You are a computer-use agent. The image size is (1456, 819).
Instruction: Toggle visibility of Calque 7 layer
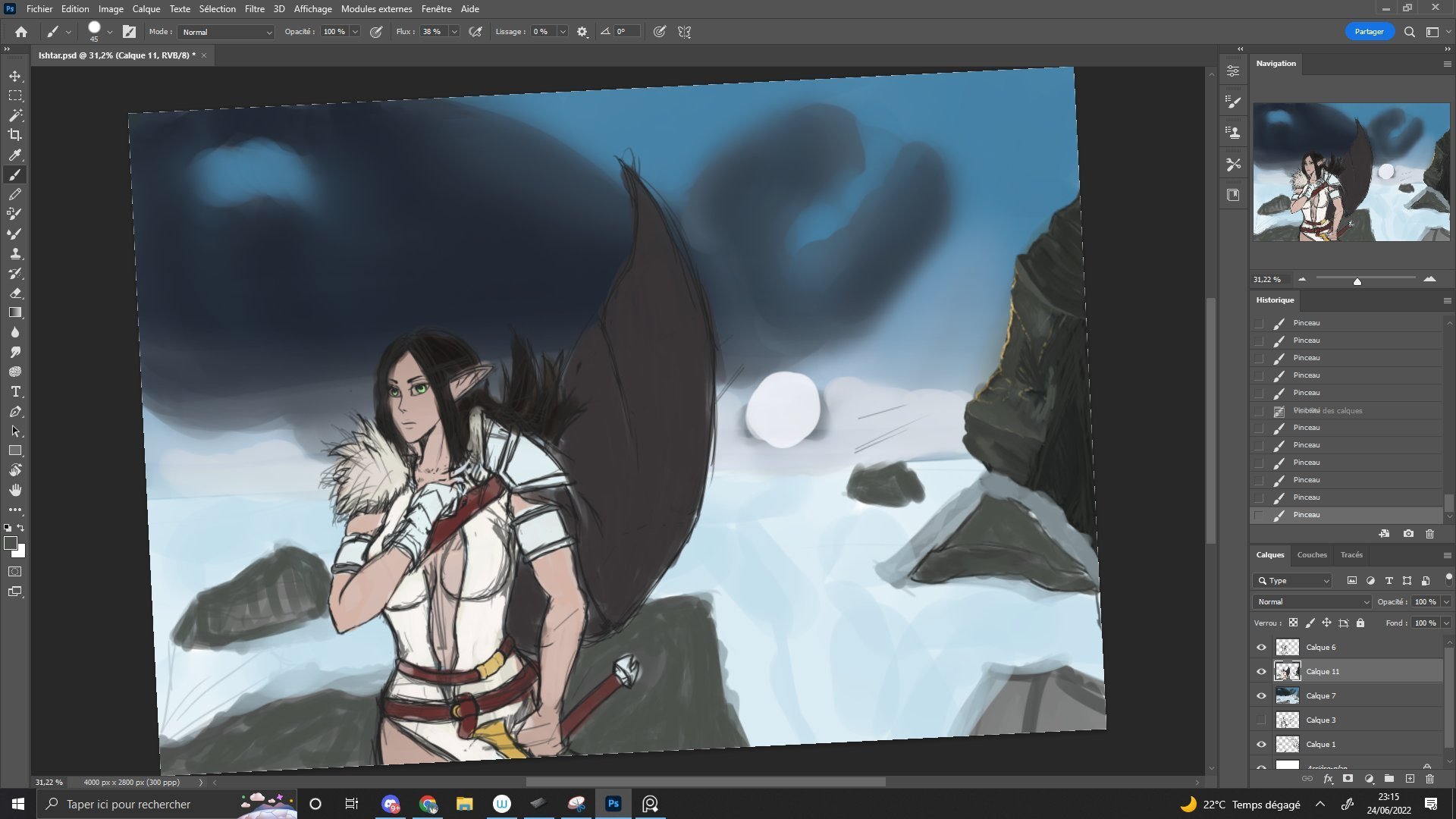point(1261,696)
